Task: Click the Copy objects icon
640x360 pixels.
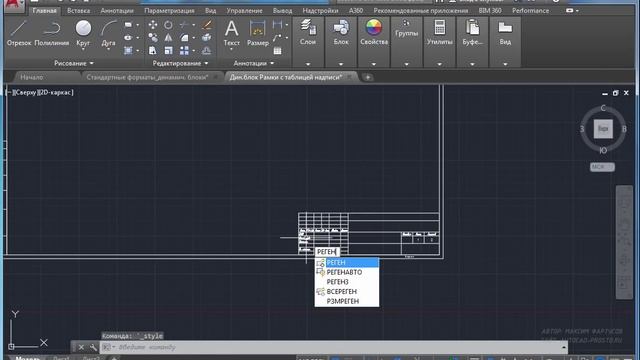Action: click(153, 38)
